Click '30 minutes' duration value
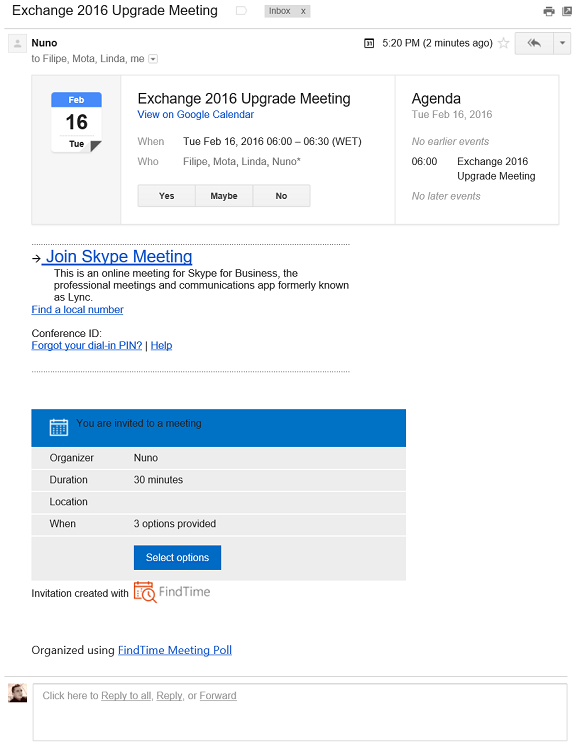 point(158,480)
